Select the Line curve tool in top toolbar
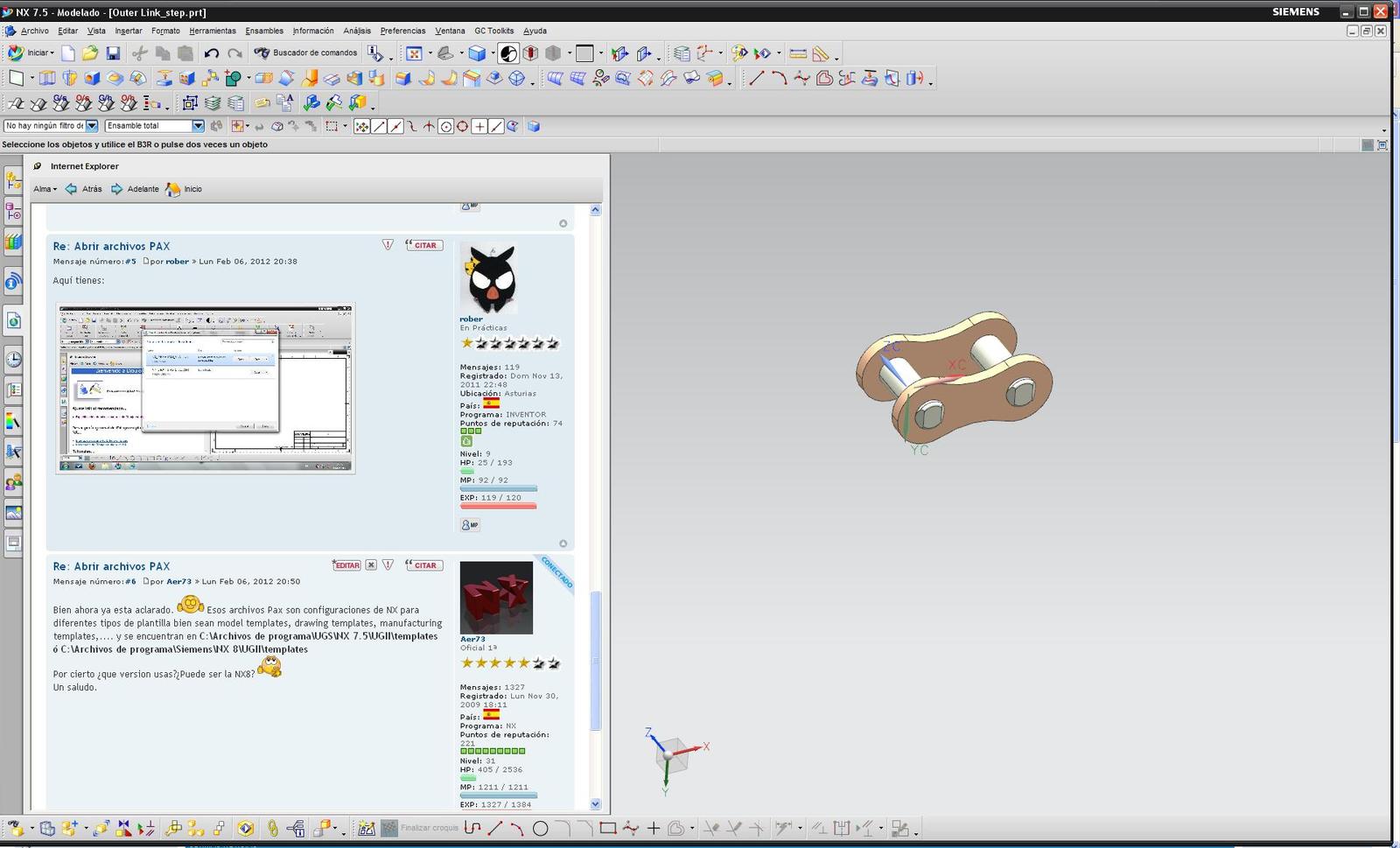Screen dimensions: 1400x848 tap(756, 79)
